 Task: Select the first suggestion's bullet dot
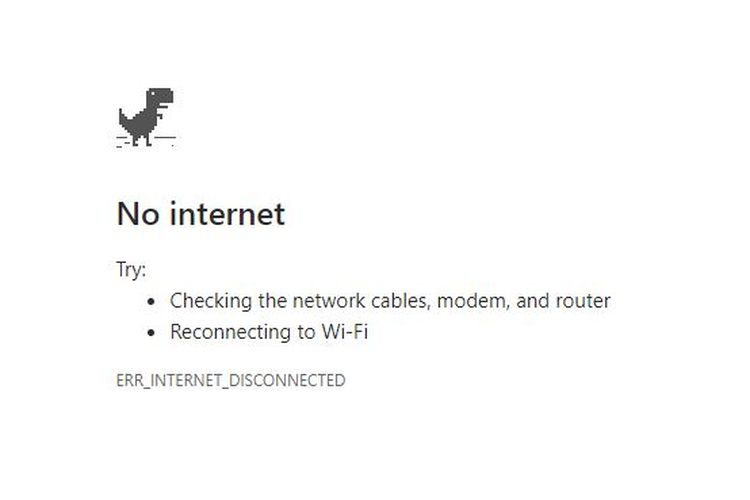(152, 301)
